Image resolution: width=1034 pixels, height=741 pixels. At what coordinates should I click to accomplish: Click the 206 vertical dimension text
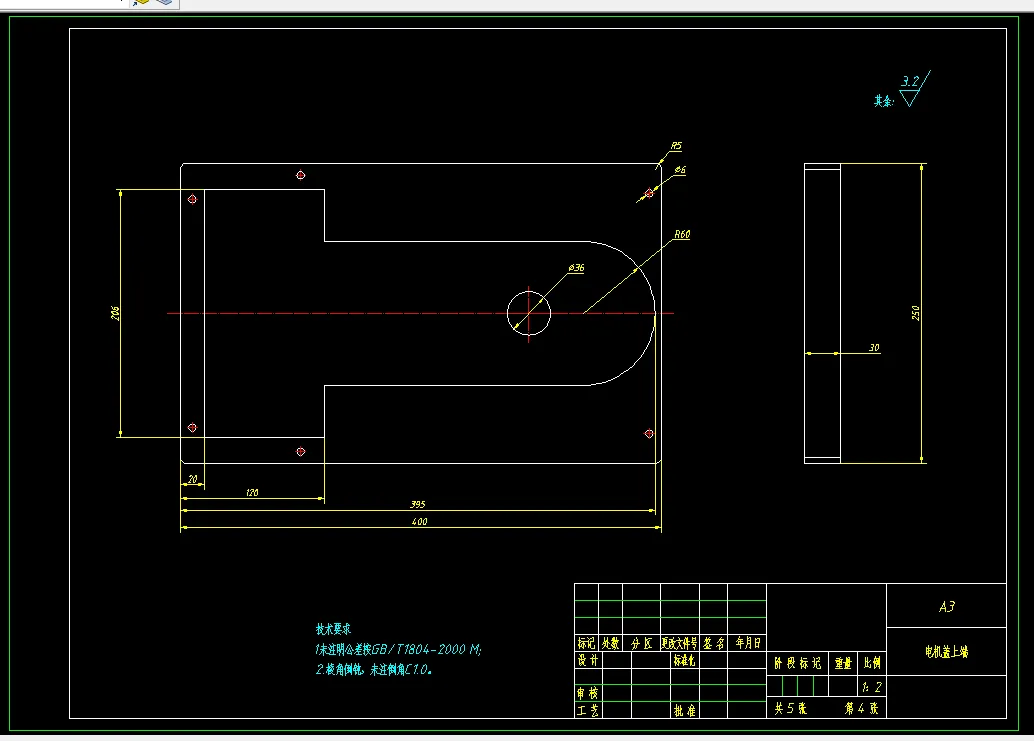click(x=115, y=313)
